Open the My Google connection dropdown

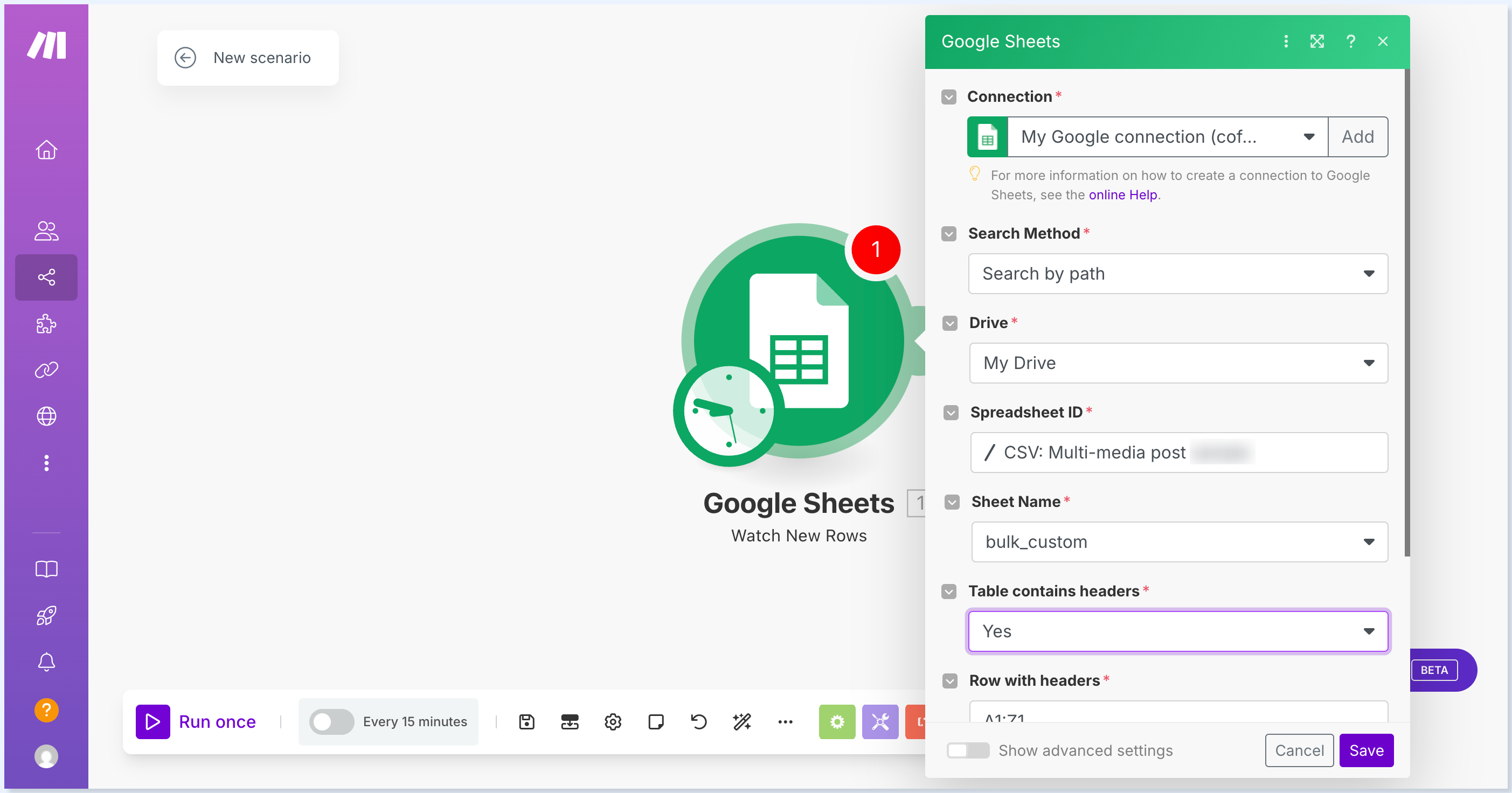click(x=1168, y=137)
